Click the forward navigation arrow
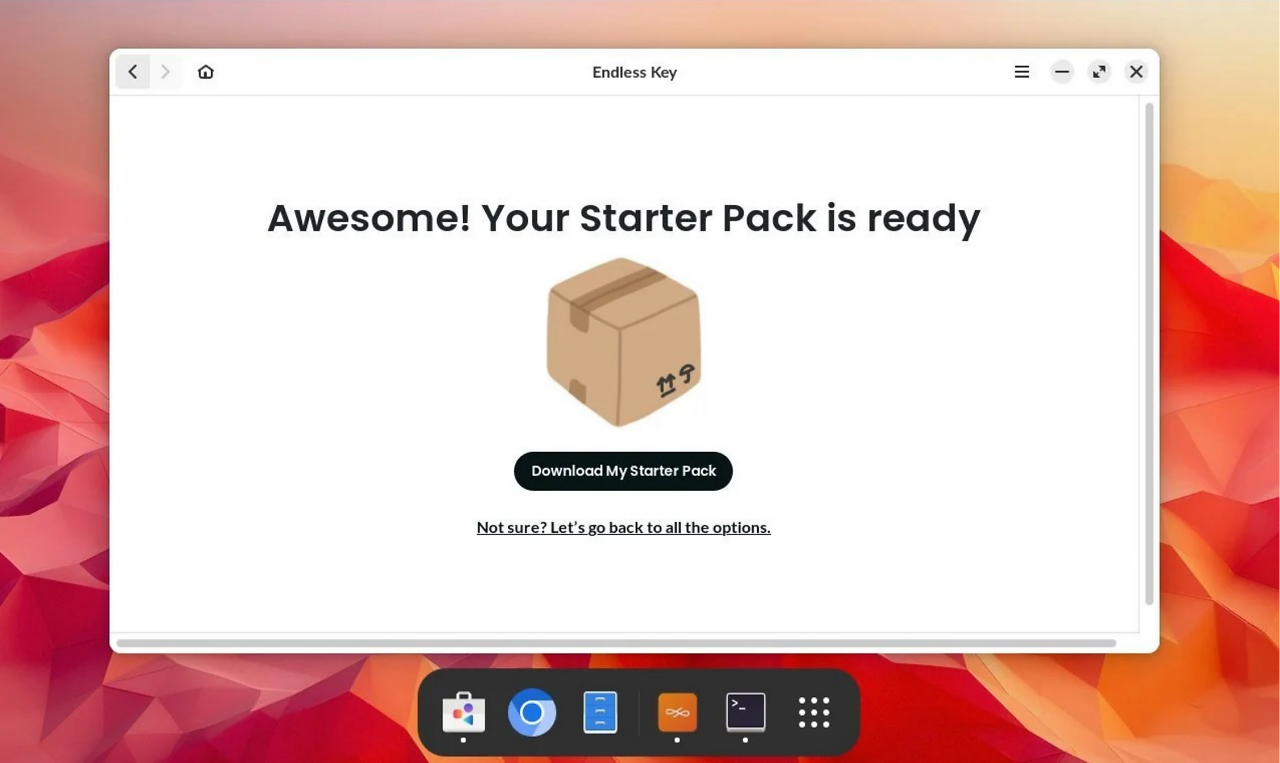 point(166,72)
